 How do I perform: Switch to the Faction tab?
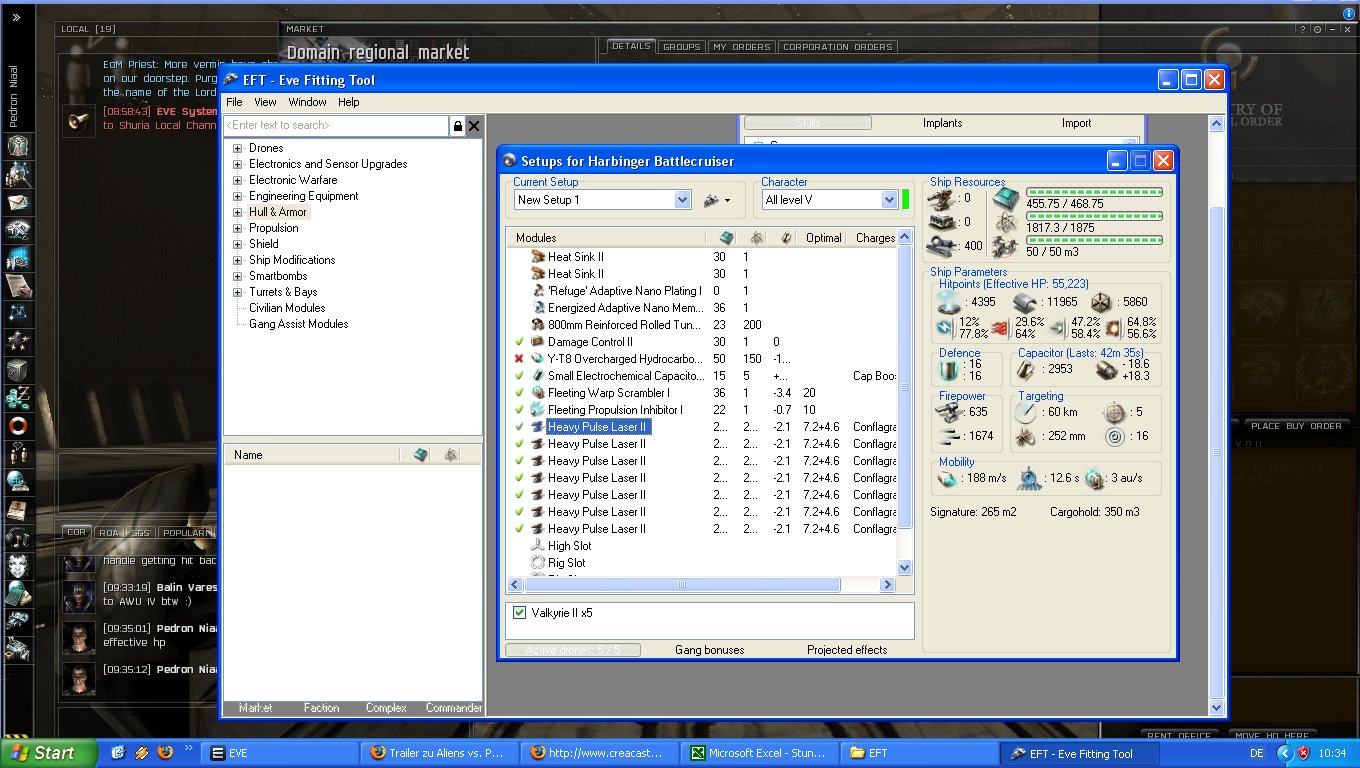[321, 708]
